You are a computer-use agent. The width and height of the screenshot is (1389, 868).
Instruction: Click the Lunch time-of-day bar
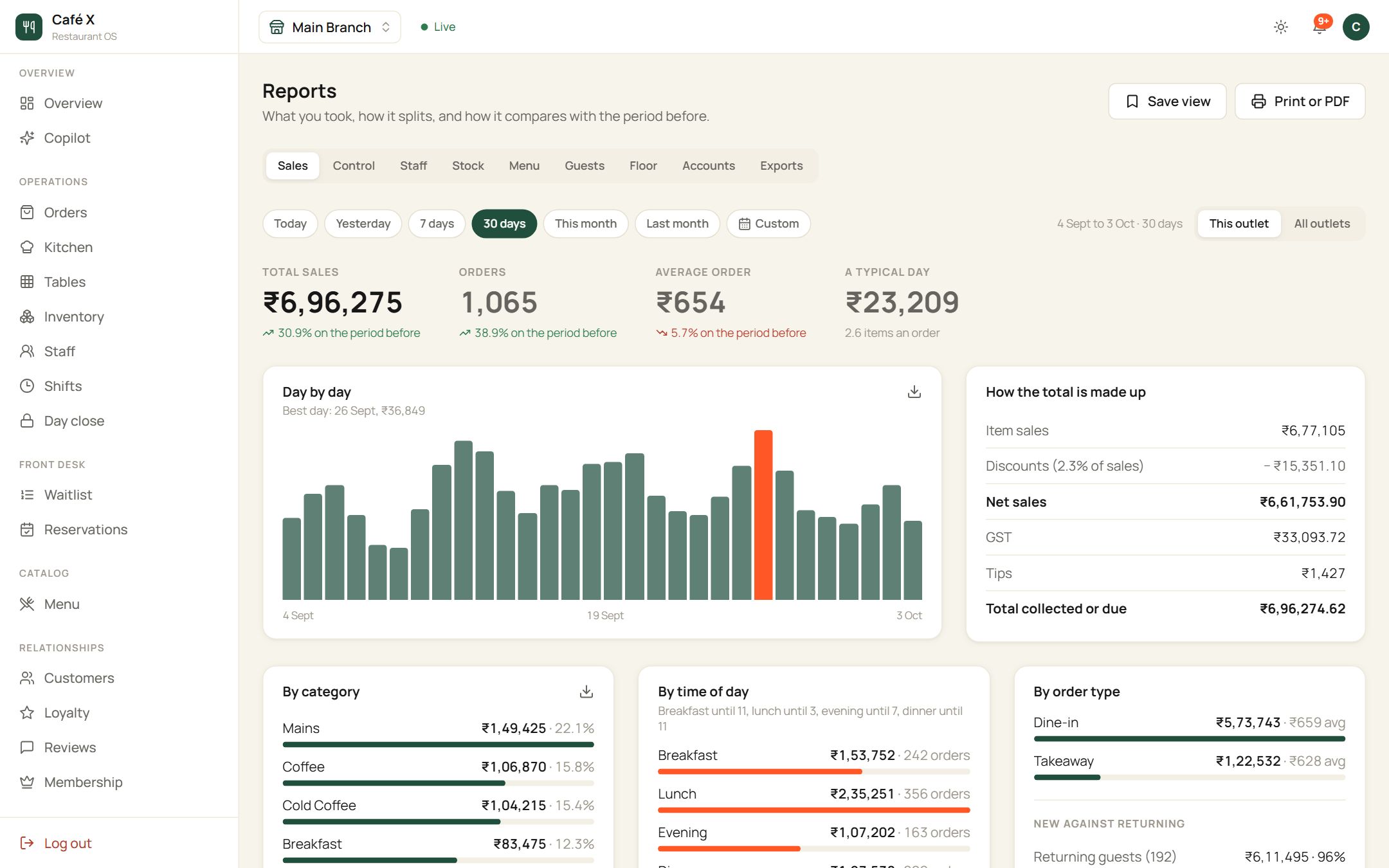(813, 810)
